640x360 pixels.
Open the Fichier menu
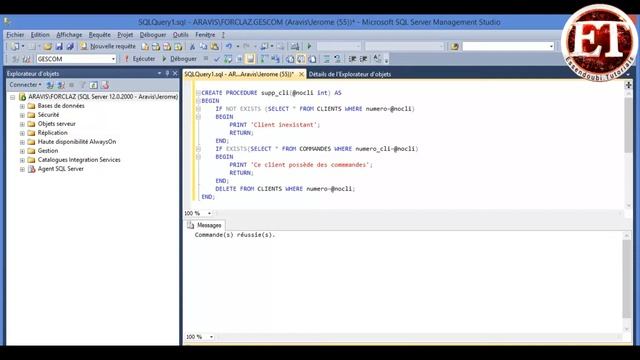pyautogui.click(x=15, y=35)
